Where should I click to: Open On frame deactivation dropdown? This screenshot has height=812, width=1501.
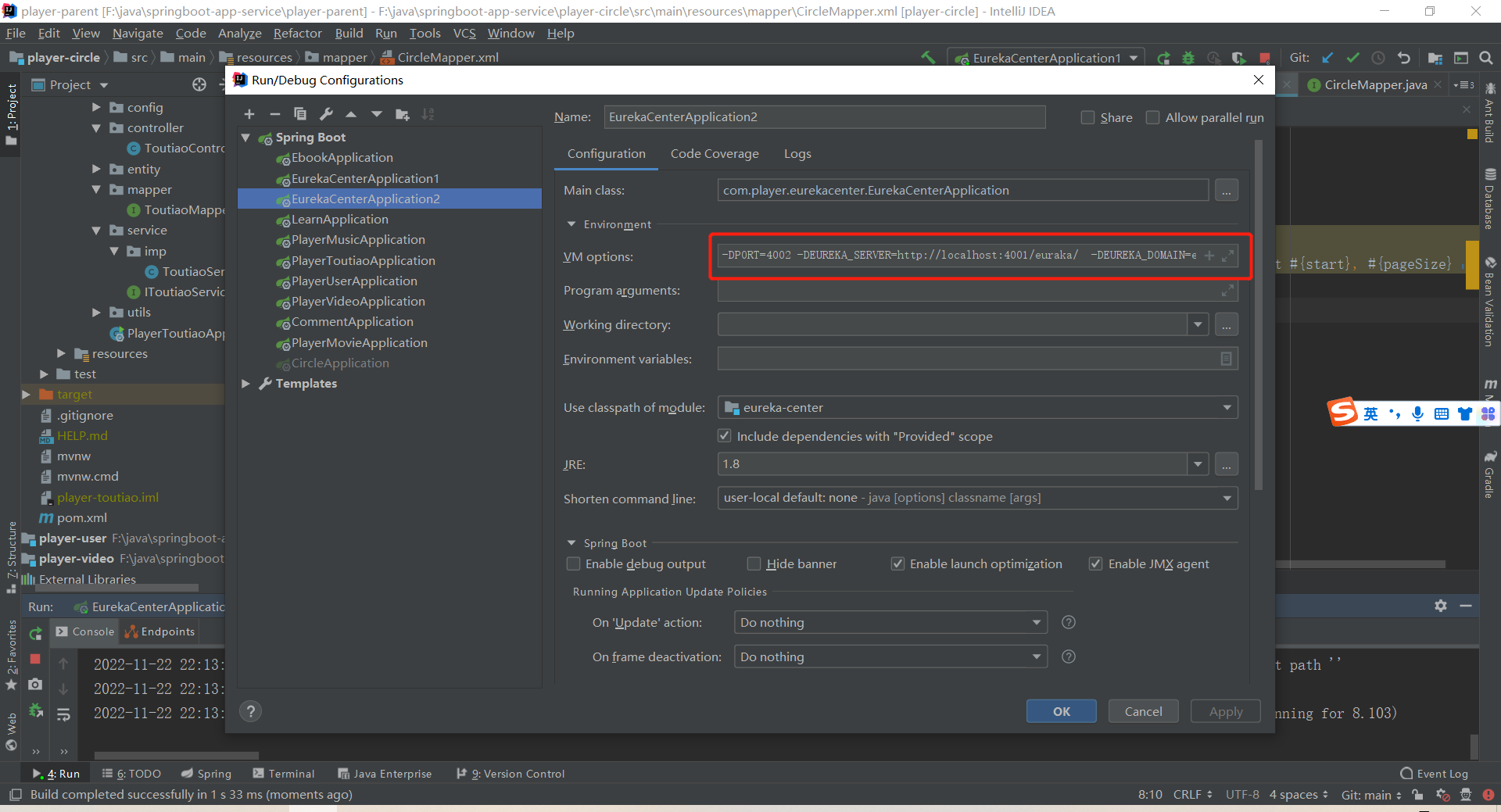click(x=1037, y=656)
